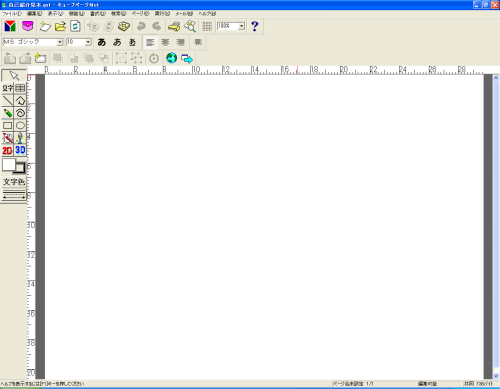
Task: Select the green pencil freehand tool
Action: (8, 113)
